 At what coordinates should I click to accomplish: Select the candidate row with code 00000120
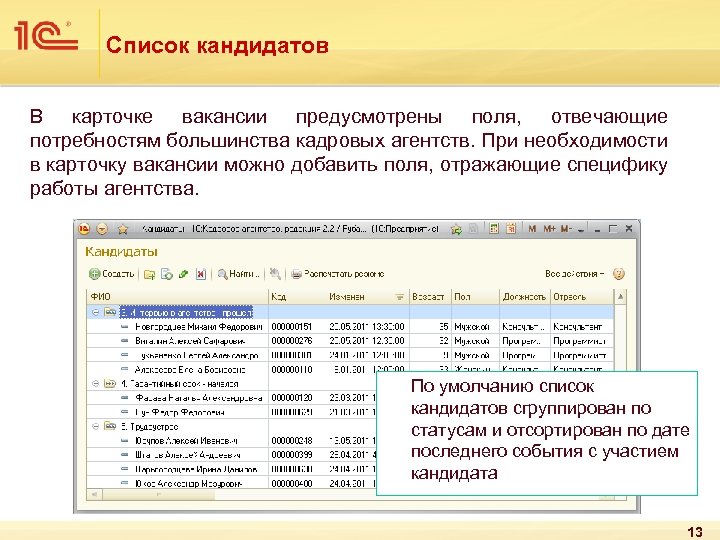232,397
